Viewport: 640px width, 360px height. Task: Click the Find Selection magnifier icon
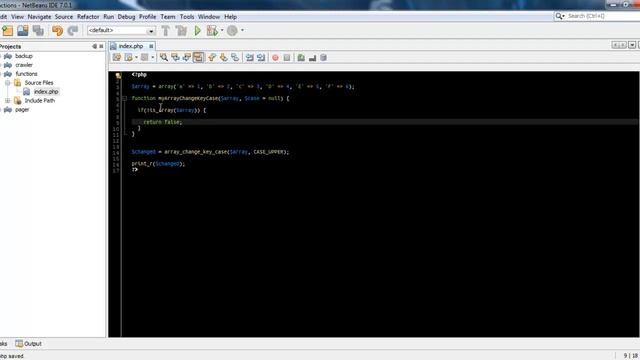(x=164, y=58)
